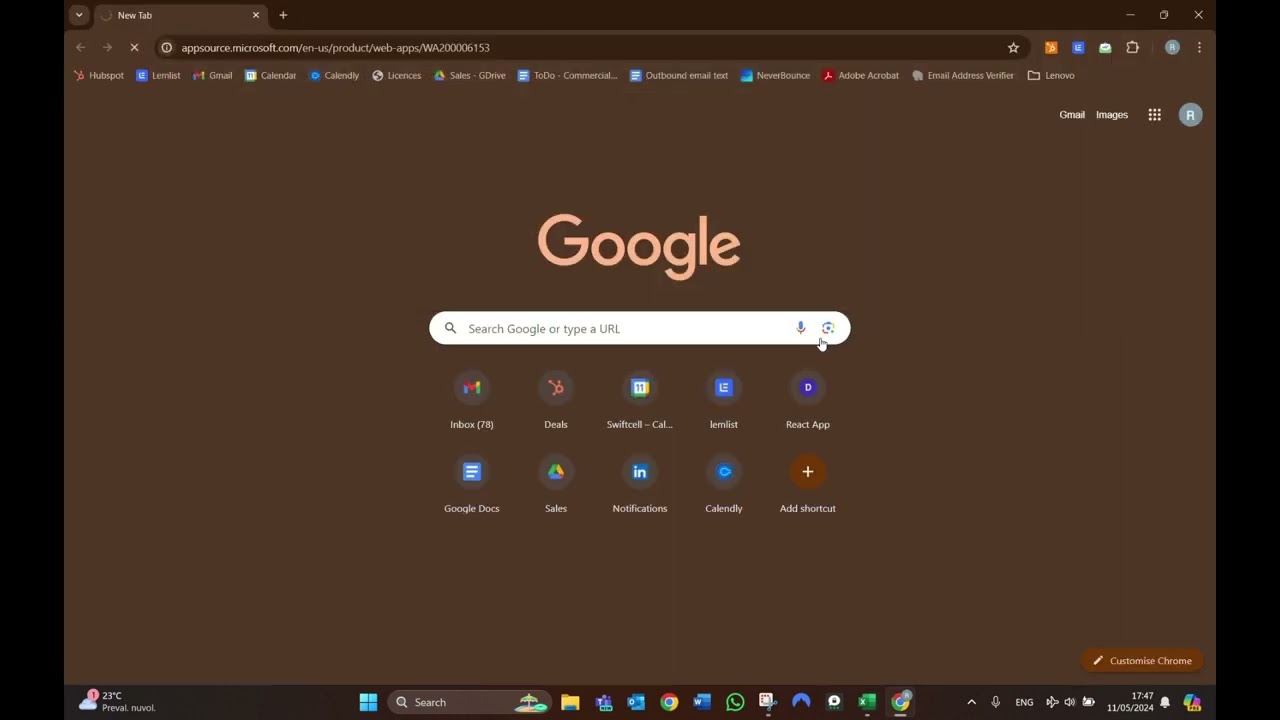Open File Explorer from the taskbar
1280x720 pixels.
(570, 702)
